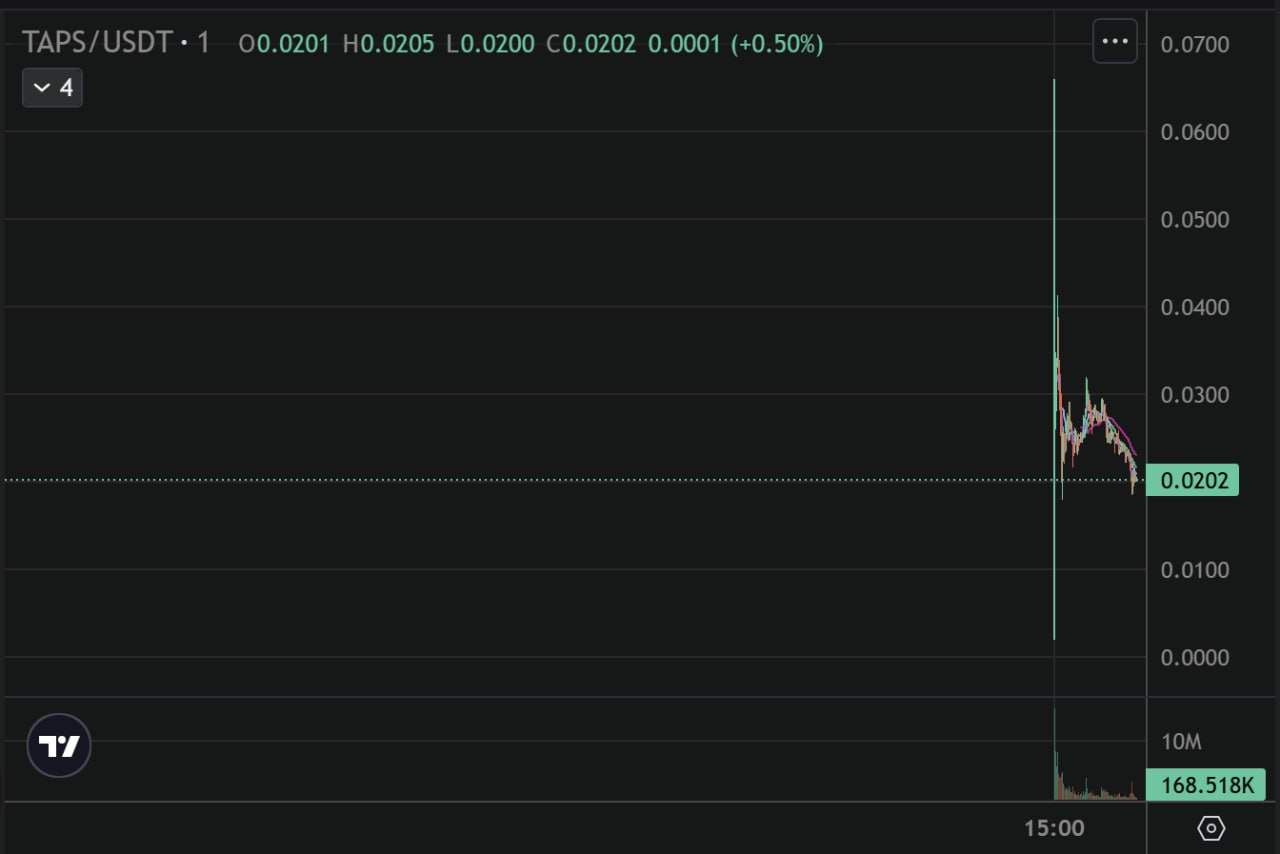Viewport: 1280px width, 854px height.
Task: Click the High value H0.0205
Action: (x=388, y=44)
